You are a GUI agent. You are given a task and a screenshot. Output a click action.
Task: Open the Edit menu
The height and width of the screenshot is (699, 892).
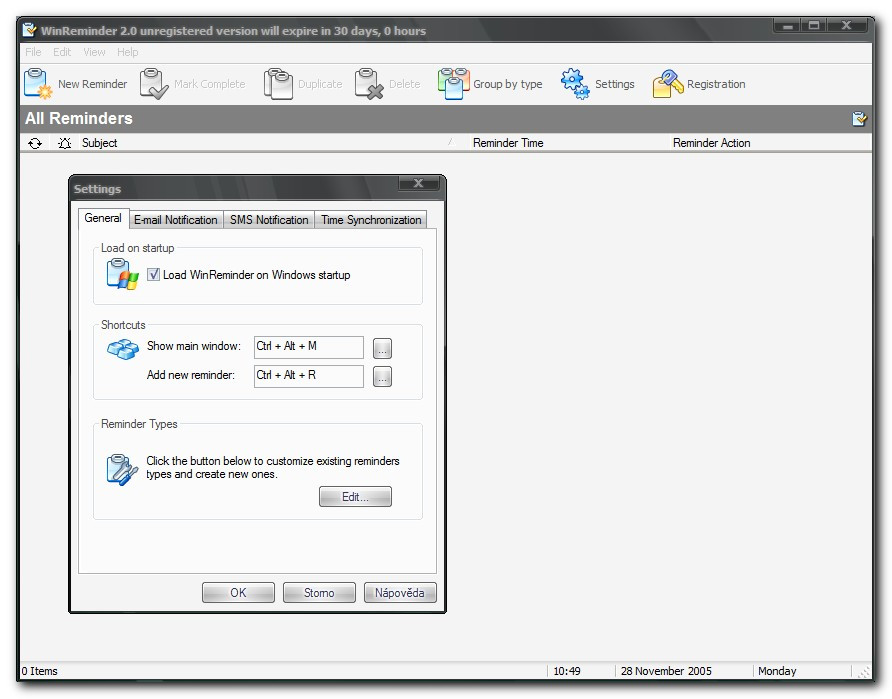click(62, 52)
